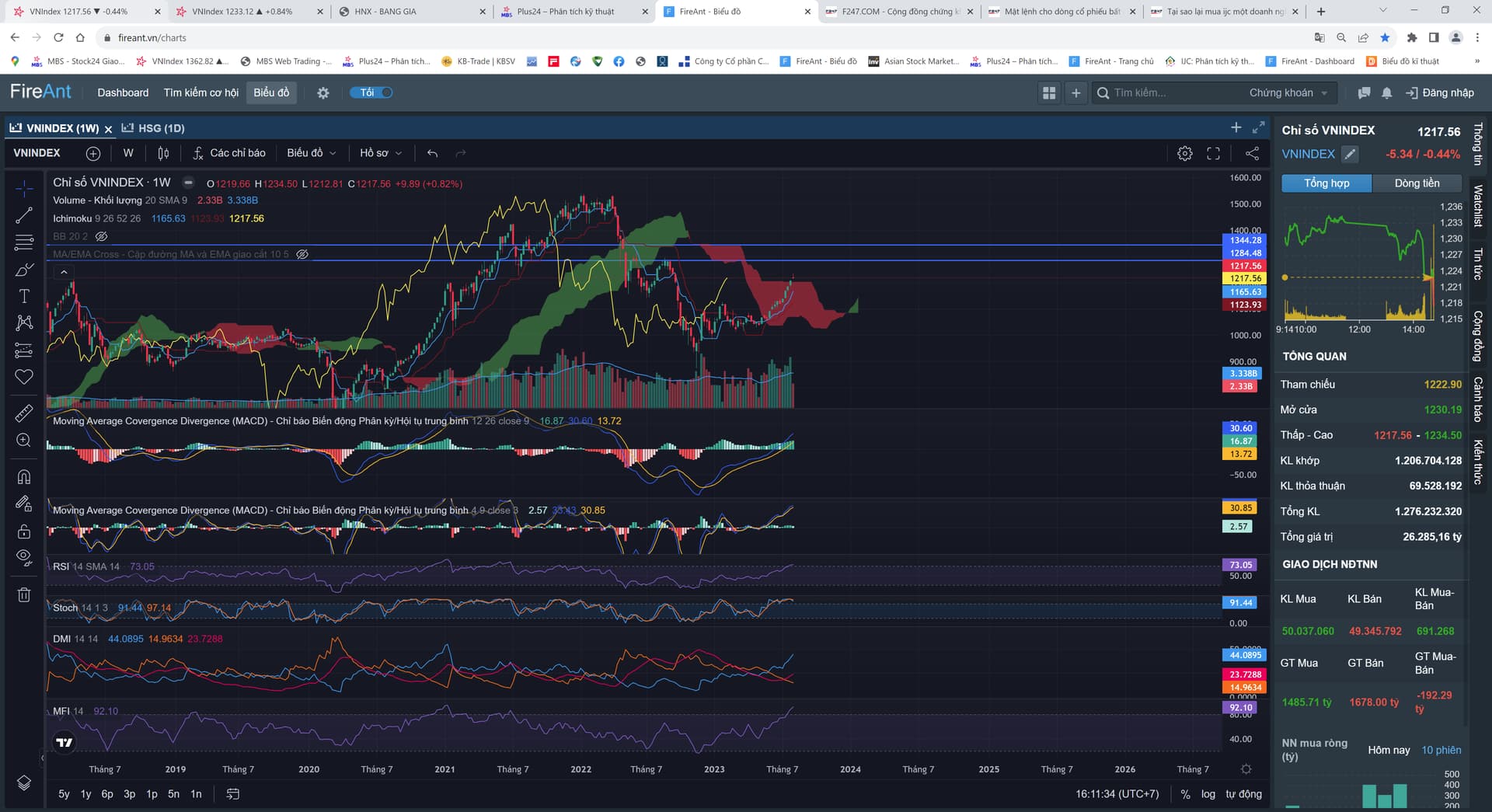
Task: Open the weekly W timeframe selector
Action: [x=128, y=153]
